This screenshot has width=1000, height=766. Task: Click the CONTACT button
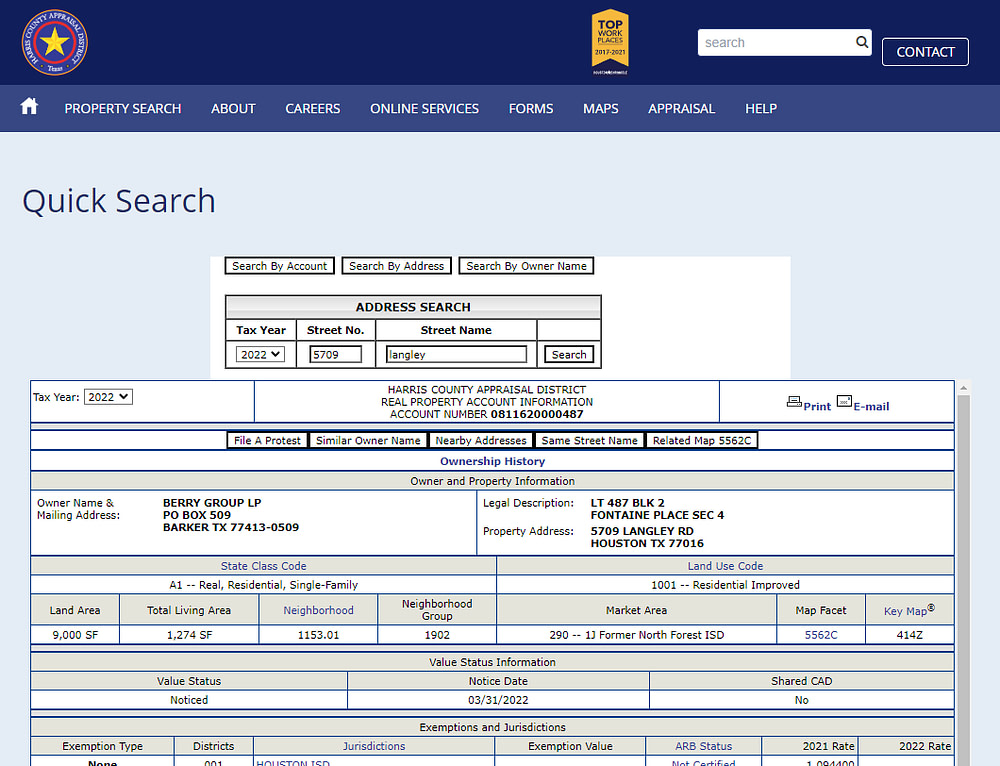pyautogui.click(x=925, y=52)
